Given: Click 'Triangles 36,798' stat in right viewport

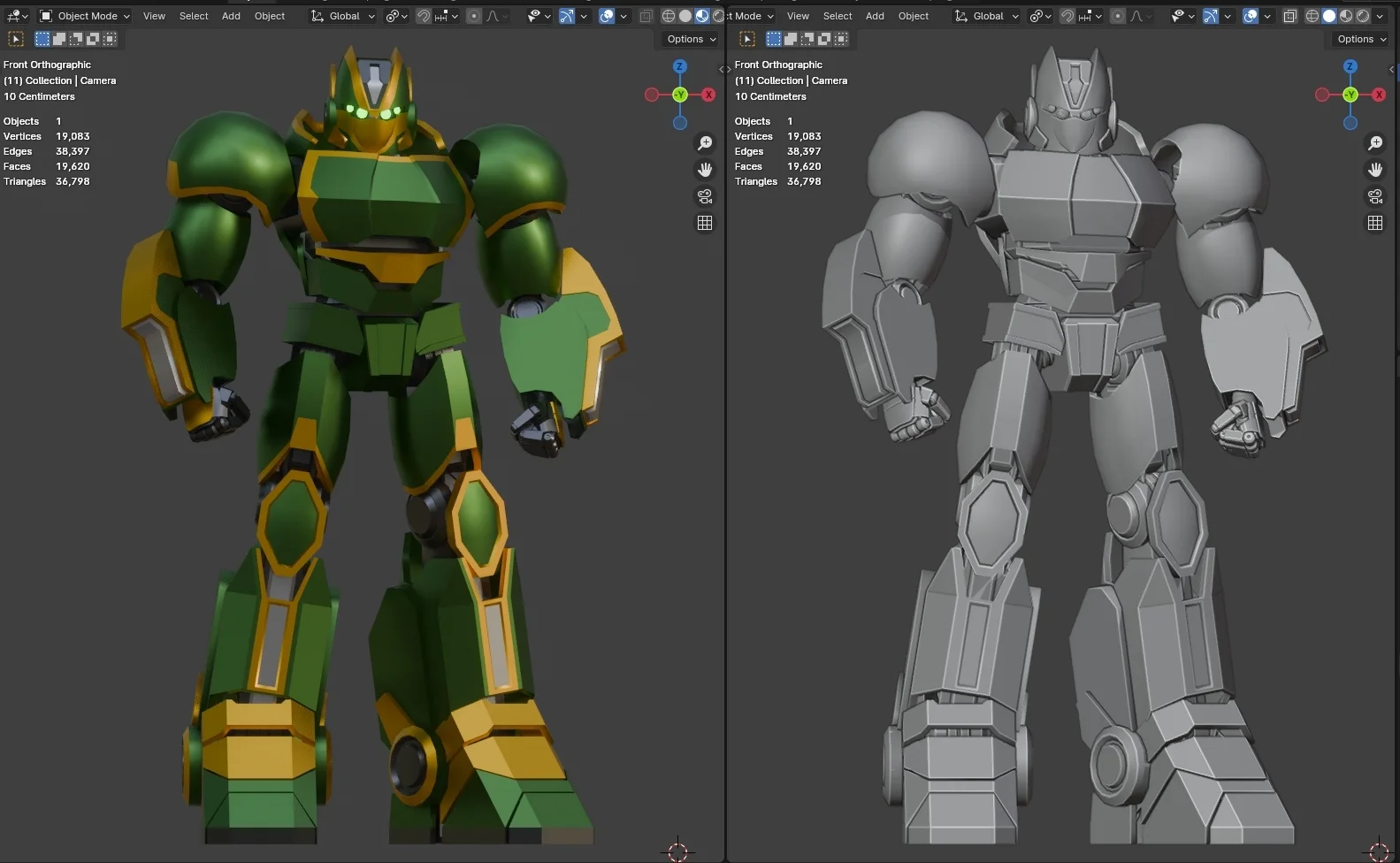Looking at the screenshot, I should tap(778, 181).
